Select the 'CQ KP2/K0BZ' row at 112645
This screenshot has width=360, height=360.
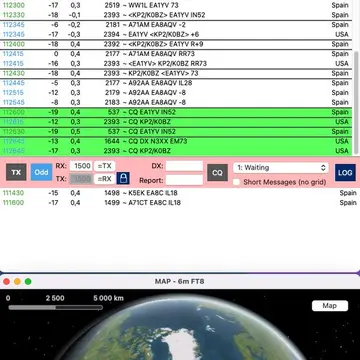[176, 151]
